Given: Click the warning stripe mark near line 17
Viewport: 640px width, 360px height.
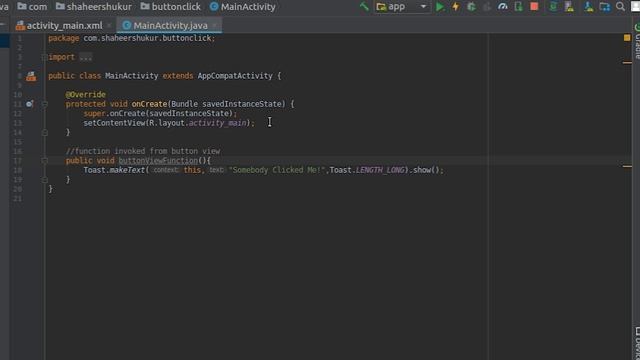Looking at the screenshot, I should 627,166.
